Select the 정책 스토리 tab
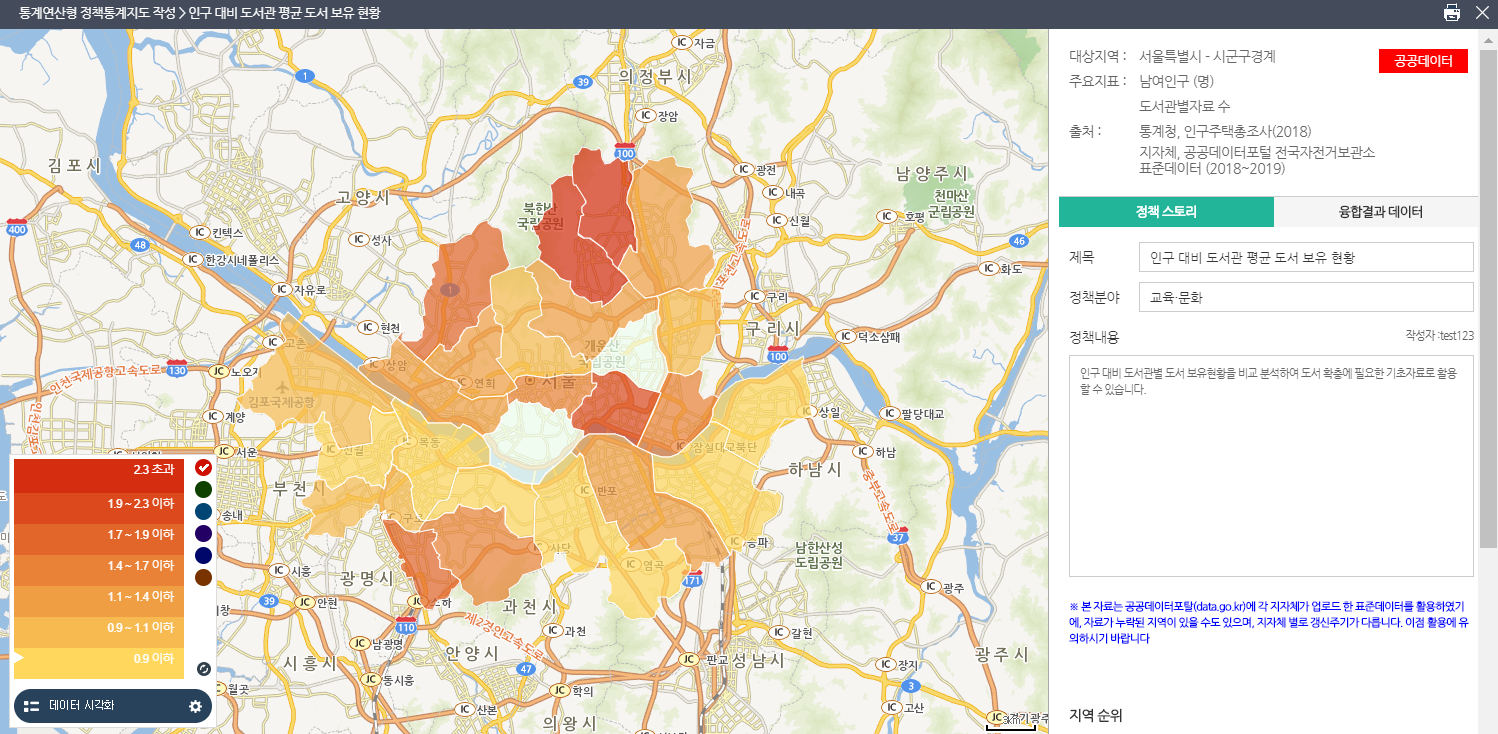Image resolution: width=1498 pixels, height=734 pixels. click(x=1166, y=212)
